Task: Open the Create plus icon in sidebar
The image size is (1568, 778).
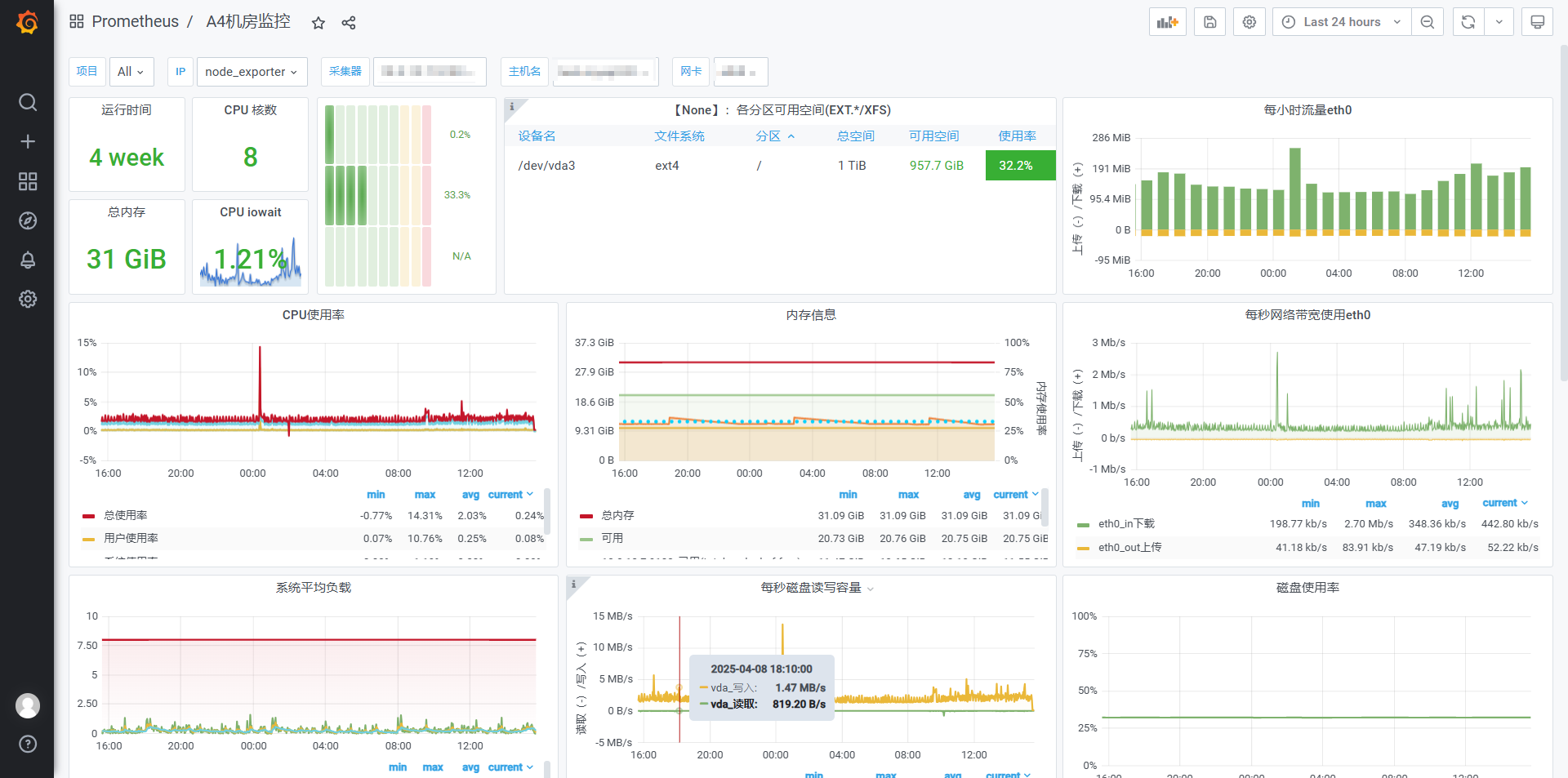Action: [x=28, y=141]
